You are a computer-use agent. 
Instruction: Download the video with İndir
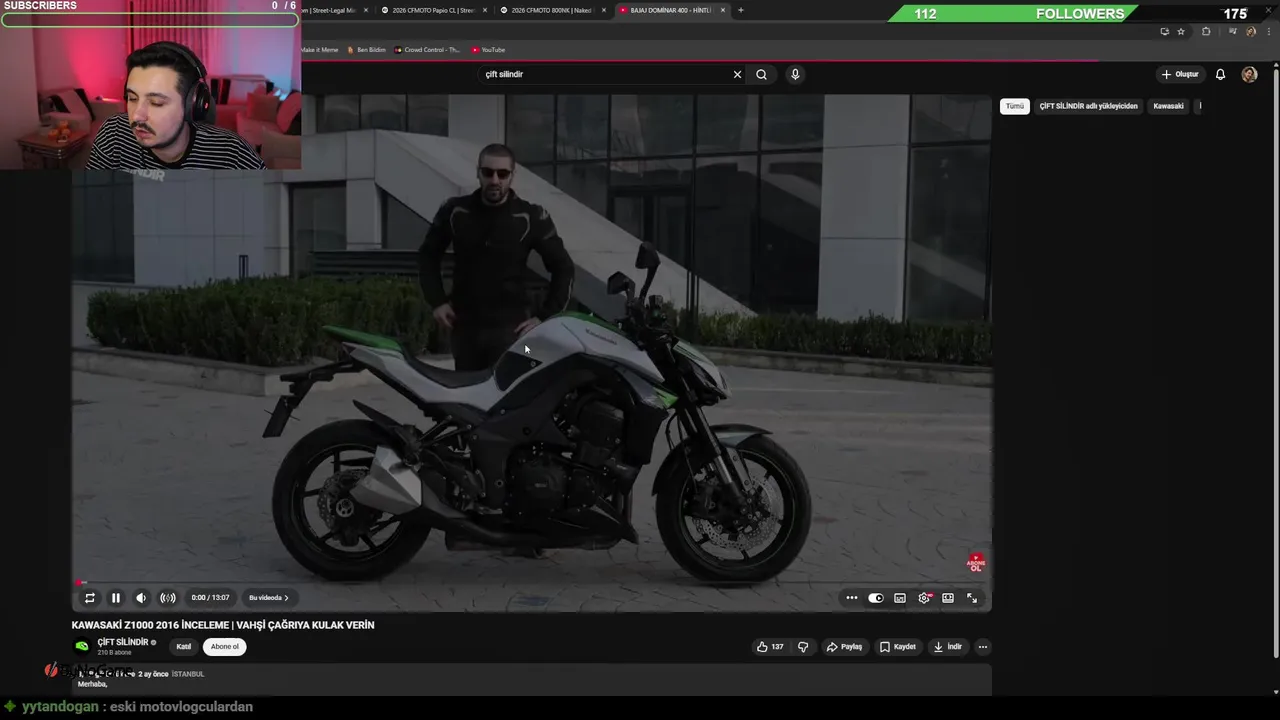[x=948, y=647]
